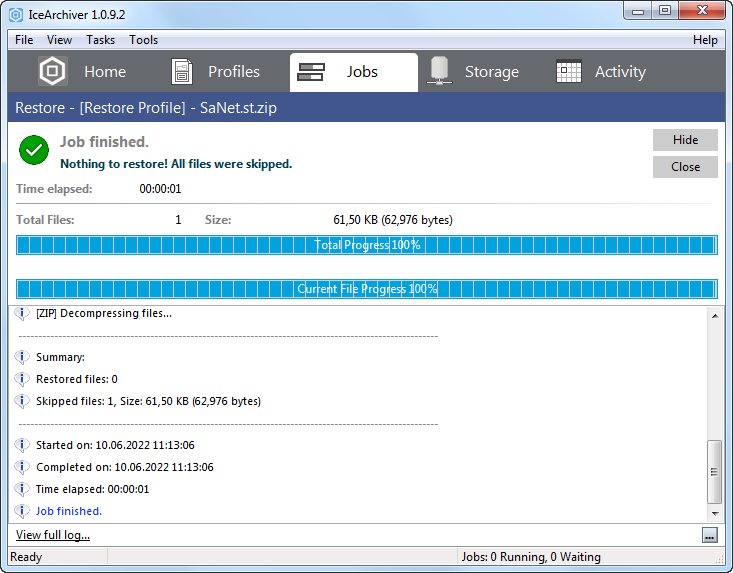
Task: Click info icon next to Restored files: 0
Action: [x=22, y=379]
